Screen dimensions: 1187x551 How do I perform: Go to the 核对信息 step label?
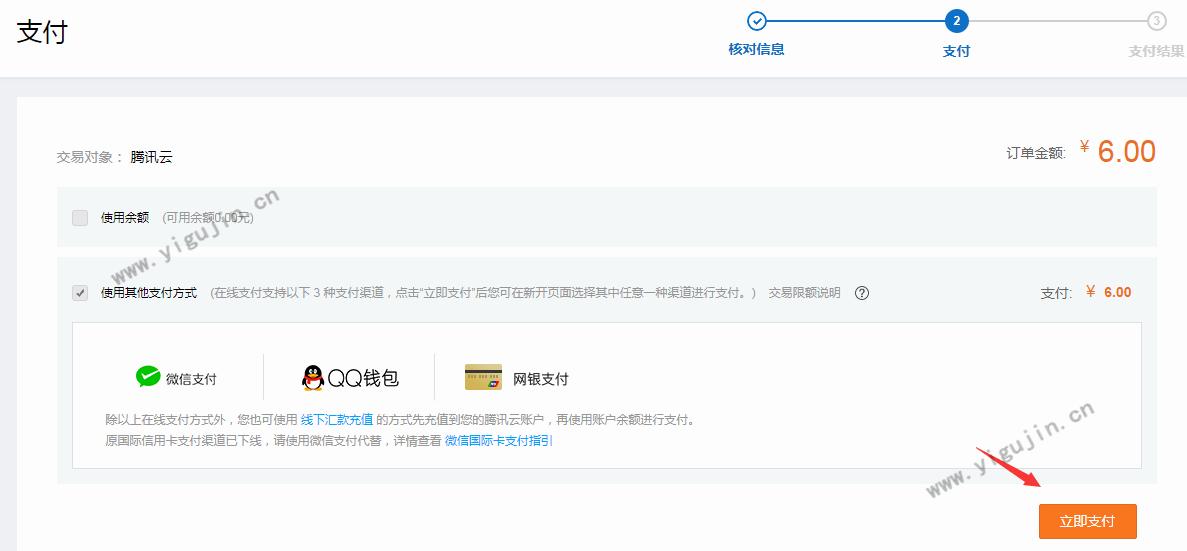(756, 49)
